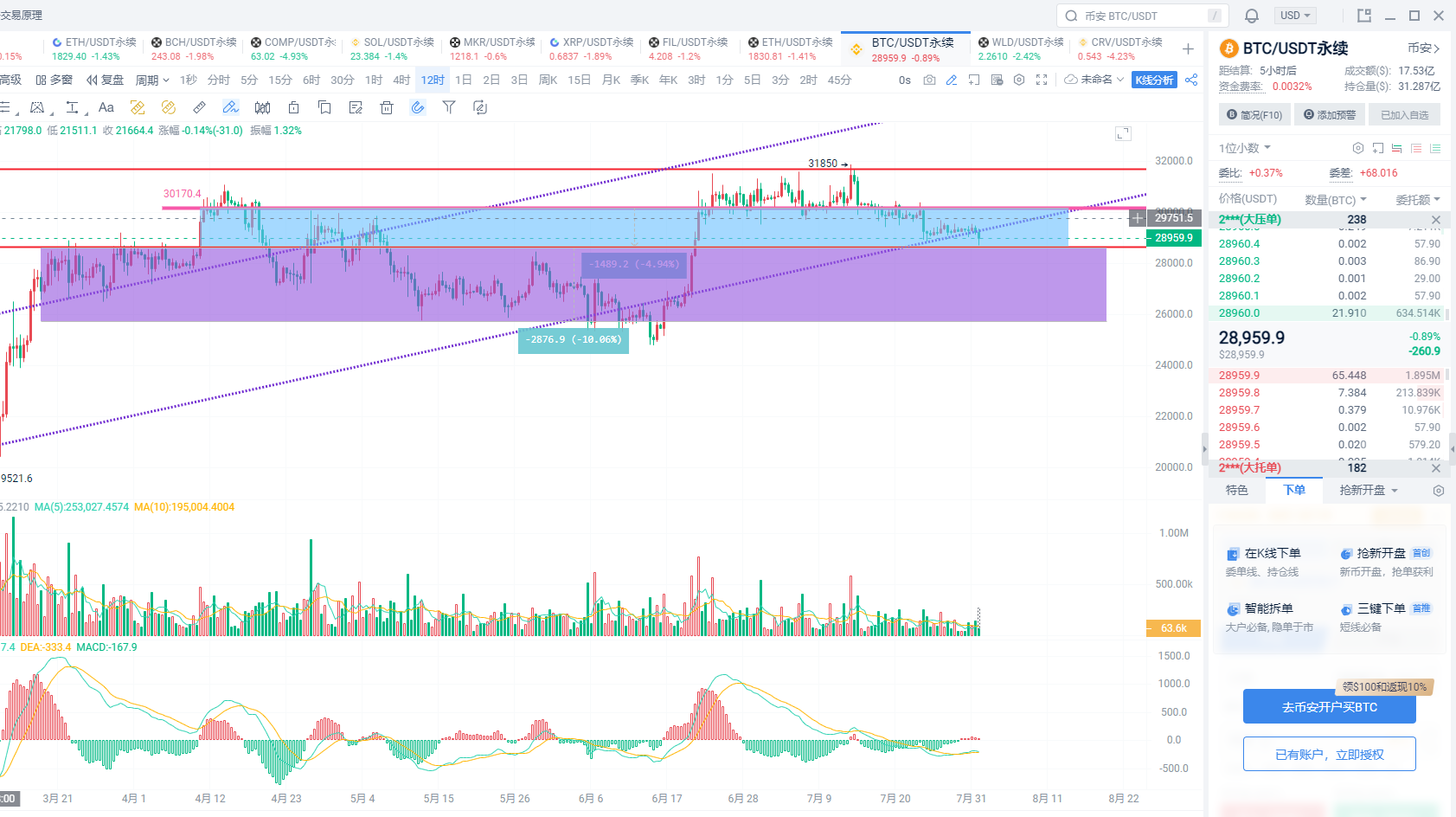Open the ETH/USDT永续 tab priced 1829.40
Image resolution: width=1456 pixels, height=817 pixels.
click(x=93, y=48)
